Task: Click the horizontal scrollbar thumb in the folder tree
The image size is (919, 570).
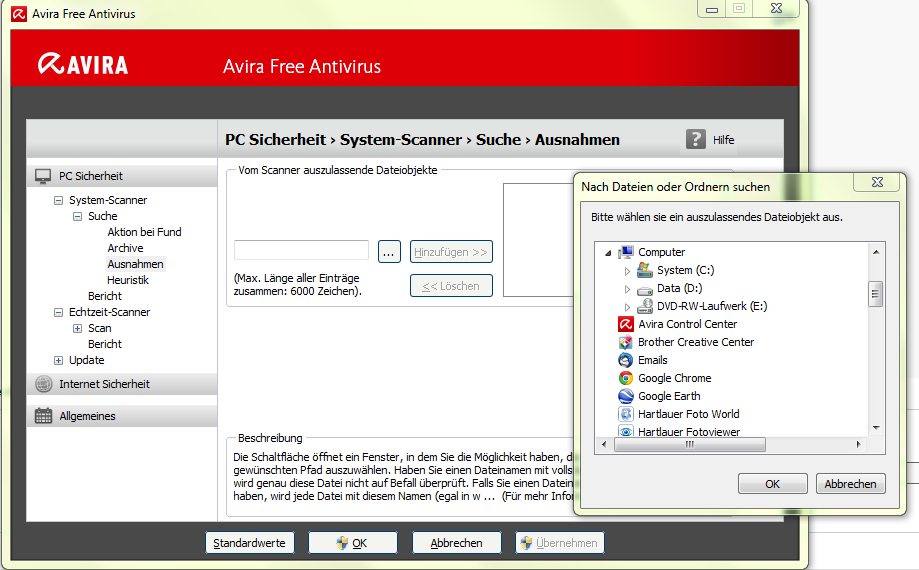Action: click(690, 445)
